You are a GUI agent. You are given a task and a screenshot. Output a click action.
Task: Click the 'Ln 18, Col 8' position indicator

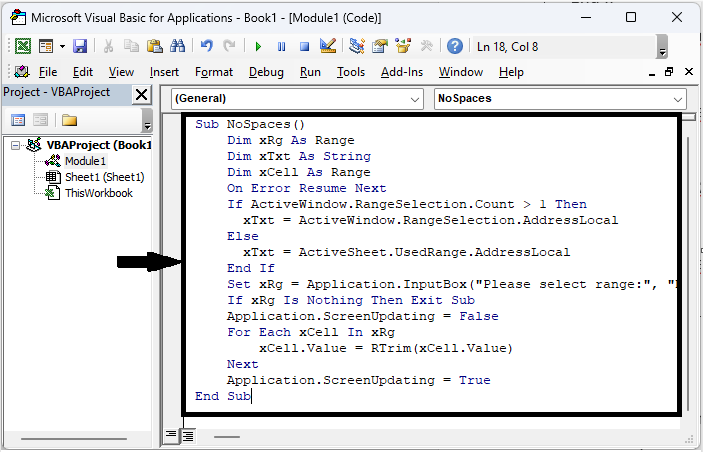click(508, 47)
